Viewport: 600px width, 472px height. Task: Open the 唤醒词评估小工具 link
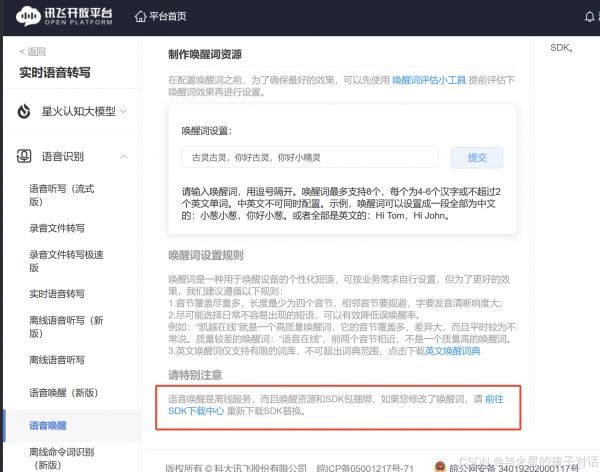[x=429, y=80]
